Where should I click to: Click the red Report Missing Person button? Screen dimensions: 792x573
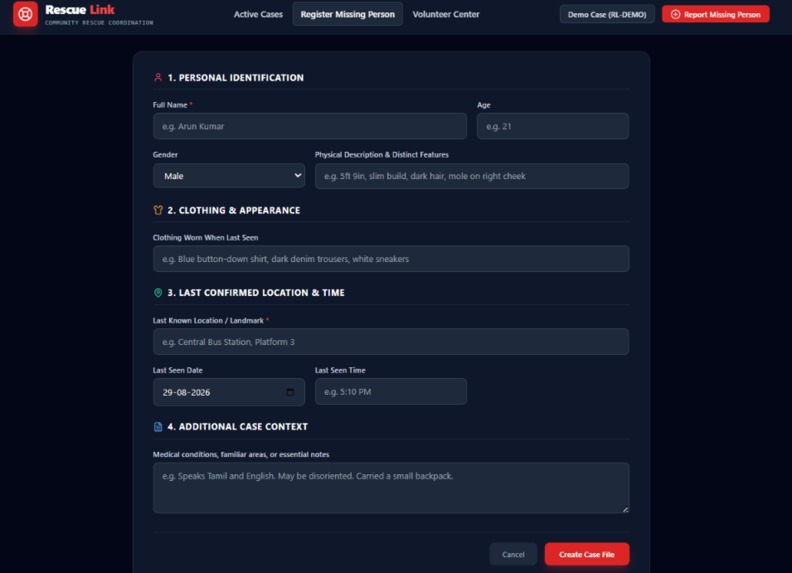point(716,14)
